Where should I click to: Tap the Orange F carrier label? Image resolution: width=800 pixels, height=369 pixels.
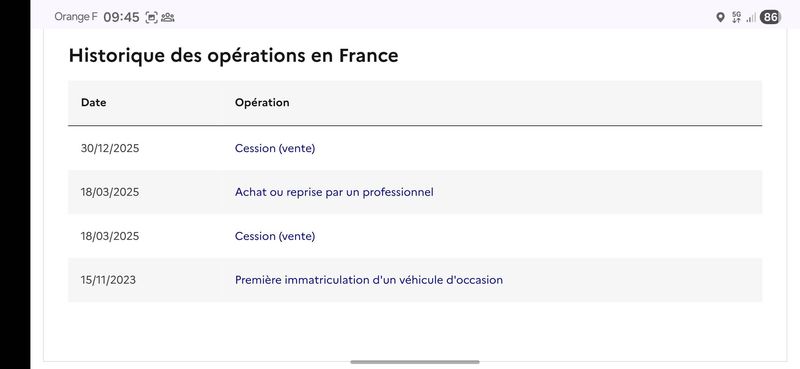pos(76,17)
